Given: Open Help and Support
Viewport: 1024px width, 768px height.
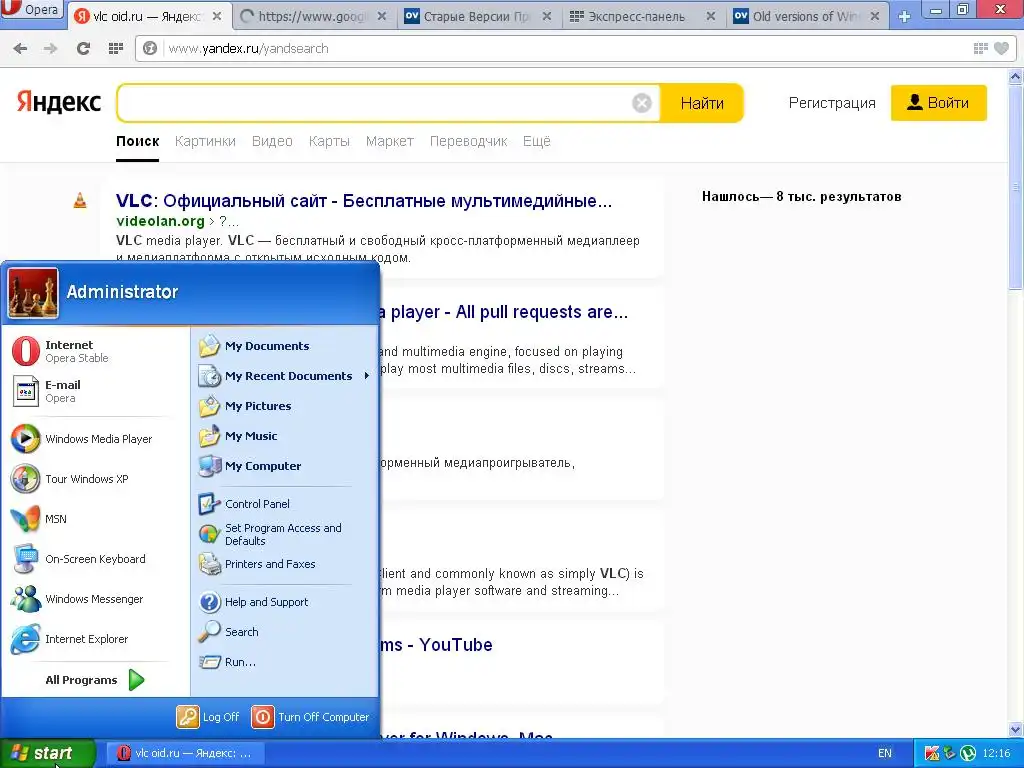Looking at the screenshot, I should click(x=285, y=602).
